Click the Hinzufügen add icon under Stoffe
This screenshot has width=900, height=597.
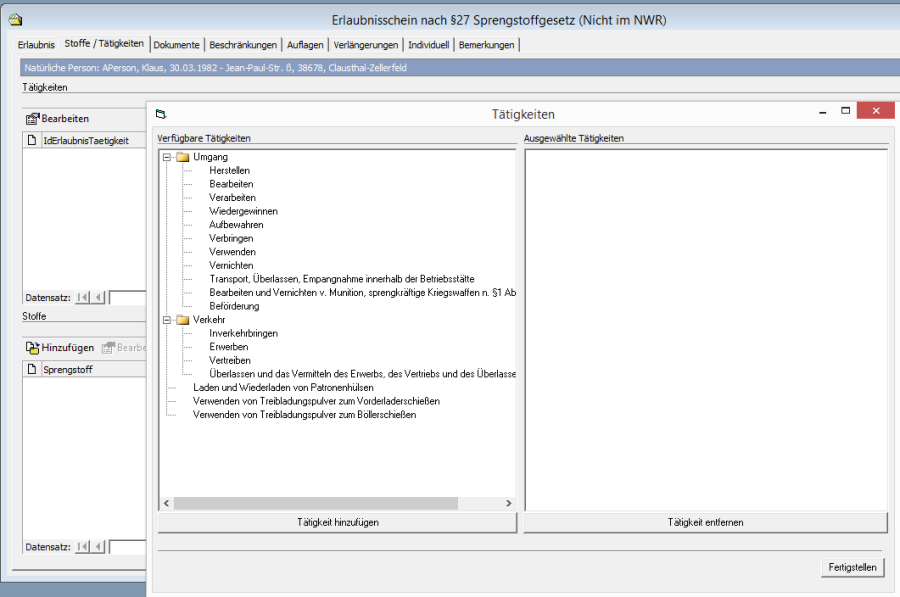coord(32,348)
